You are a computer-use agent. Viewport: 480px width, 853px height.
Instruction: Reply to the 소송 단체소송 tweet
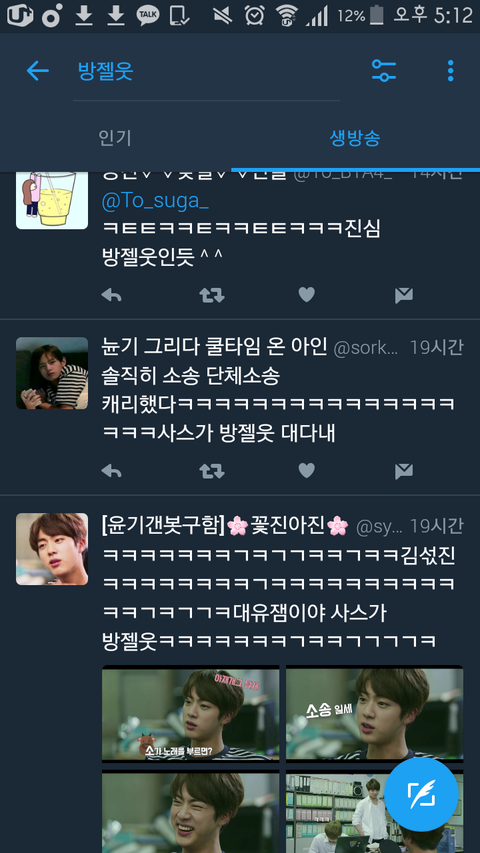tap(112, 471)
